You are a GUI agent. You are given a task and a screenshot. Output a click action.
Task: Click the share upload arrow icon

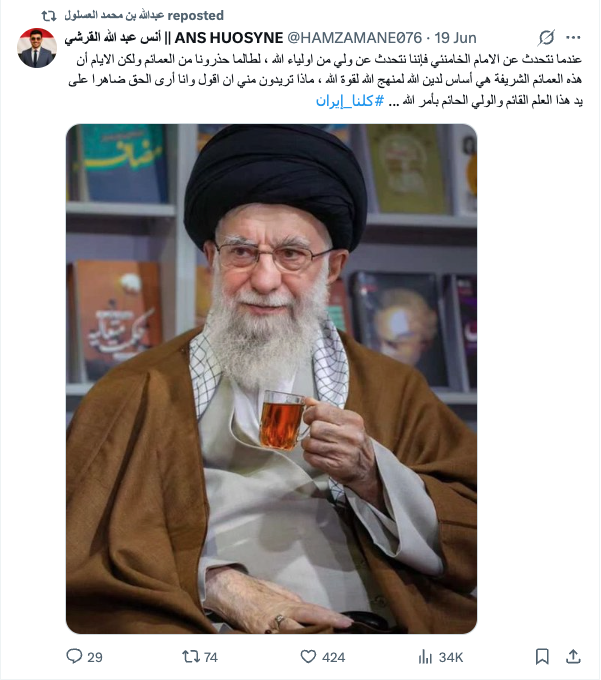point(573,657)
